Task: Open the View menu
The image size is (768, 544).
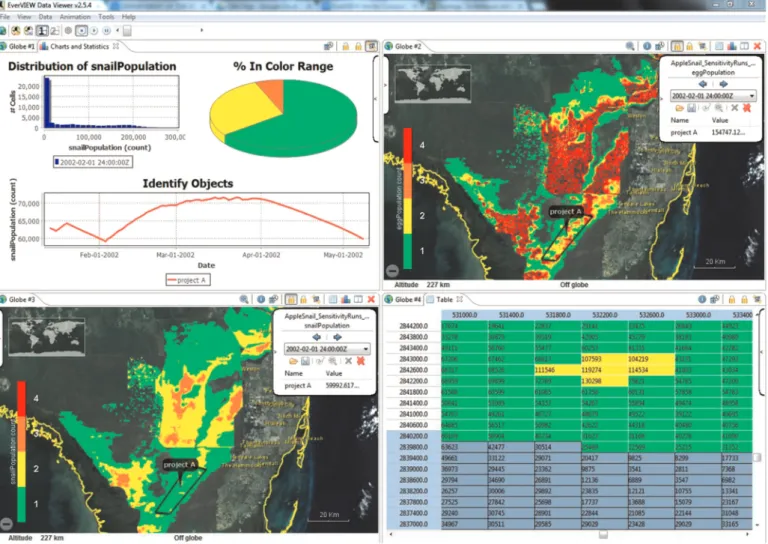Action: click(24, 17)
